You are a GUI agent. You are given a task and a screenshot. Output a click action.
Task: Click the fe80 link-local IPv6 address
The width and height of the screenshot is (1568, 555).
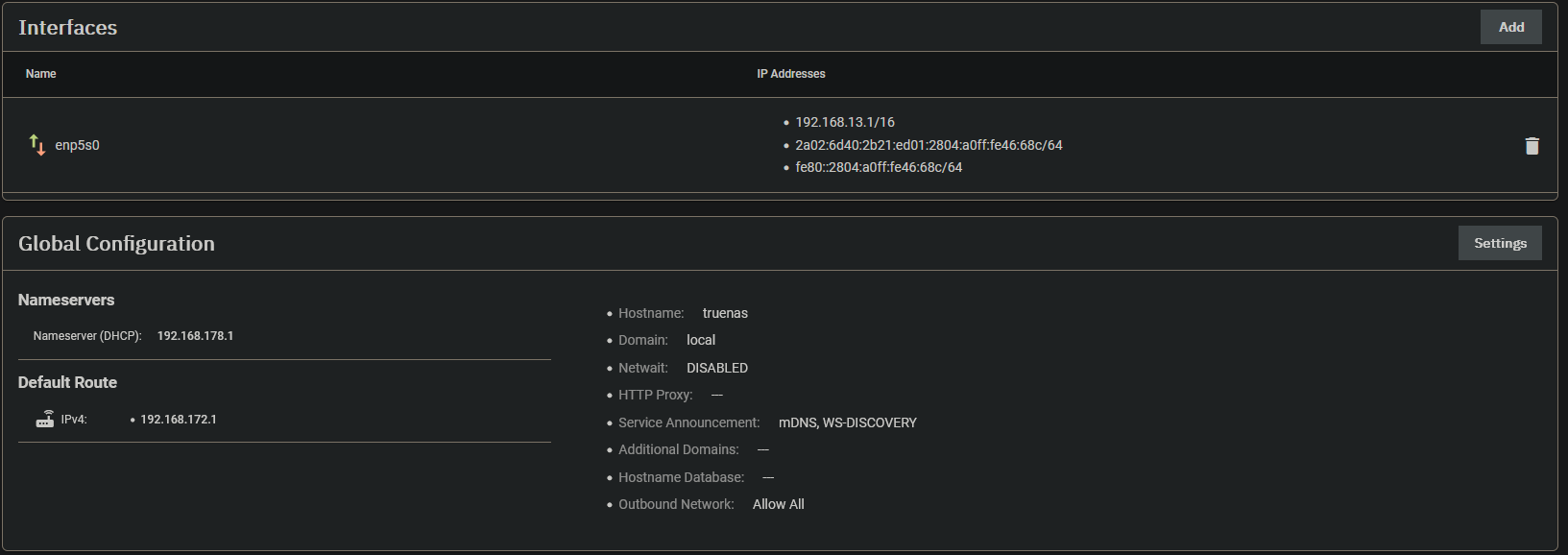[878, 167]
